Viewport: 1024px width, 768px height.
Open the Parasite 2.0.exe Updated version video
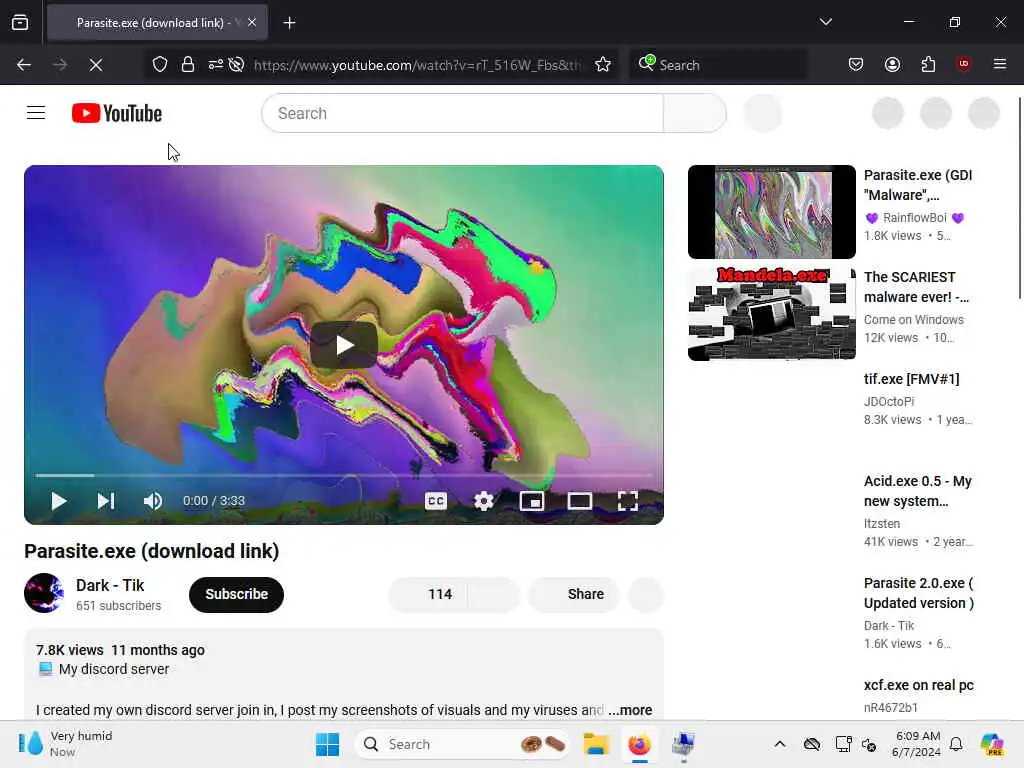pos(919,592)
